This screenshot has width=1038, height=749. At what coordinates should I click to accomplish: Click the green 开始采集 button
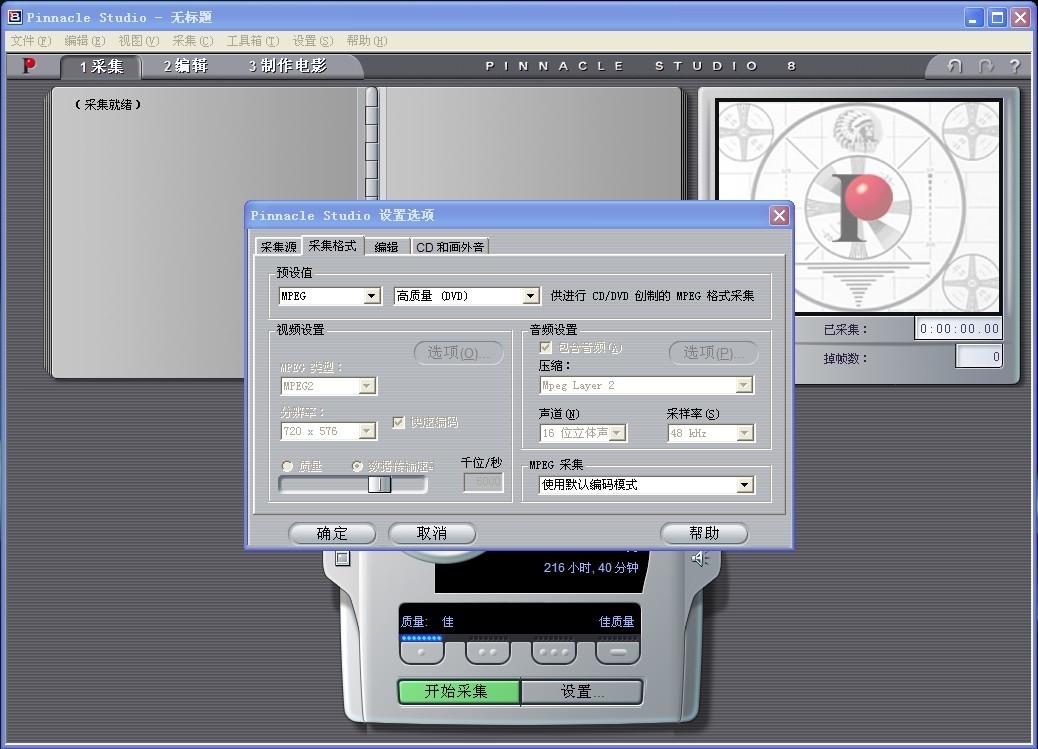click(x=457, y=691)
